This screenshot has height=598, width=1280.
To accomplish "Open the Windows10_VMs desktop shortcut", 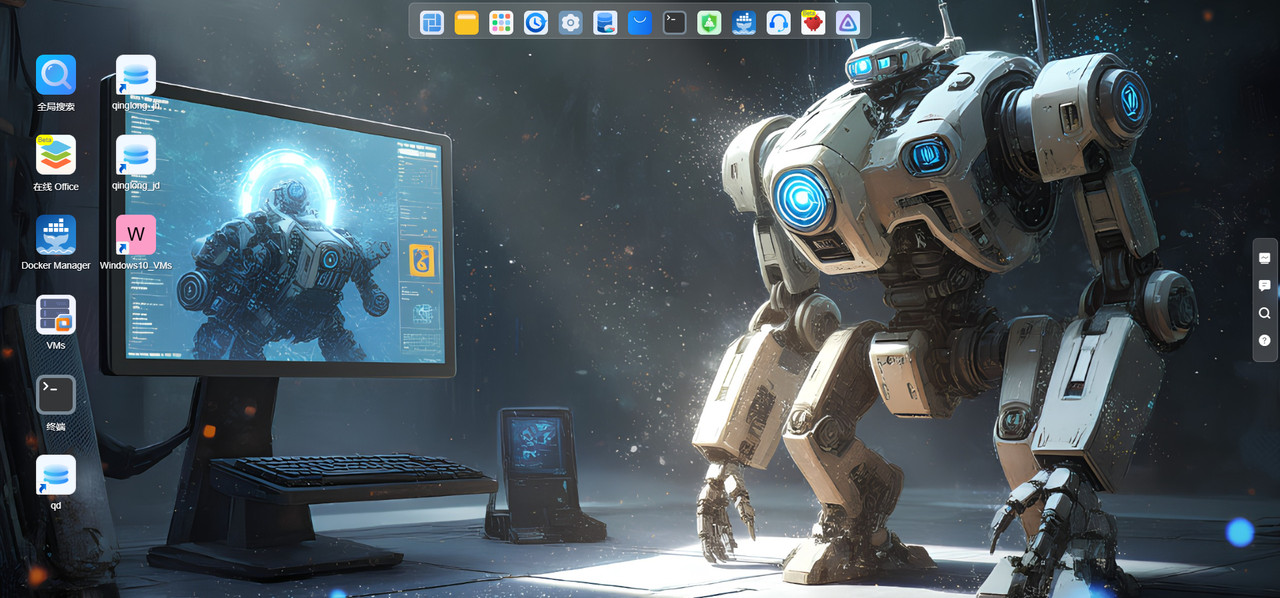I will click(x=136, y=235).
